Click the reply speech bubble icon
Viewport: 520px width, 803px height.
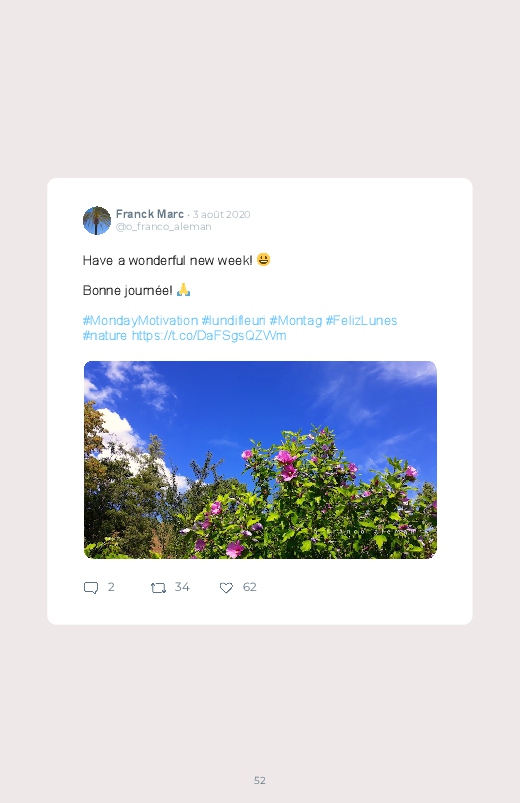(x=91, y=587)
